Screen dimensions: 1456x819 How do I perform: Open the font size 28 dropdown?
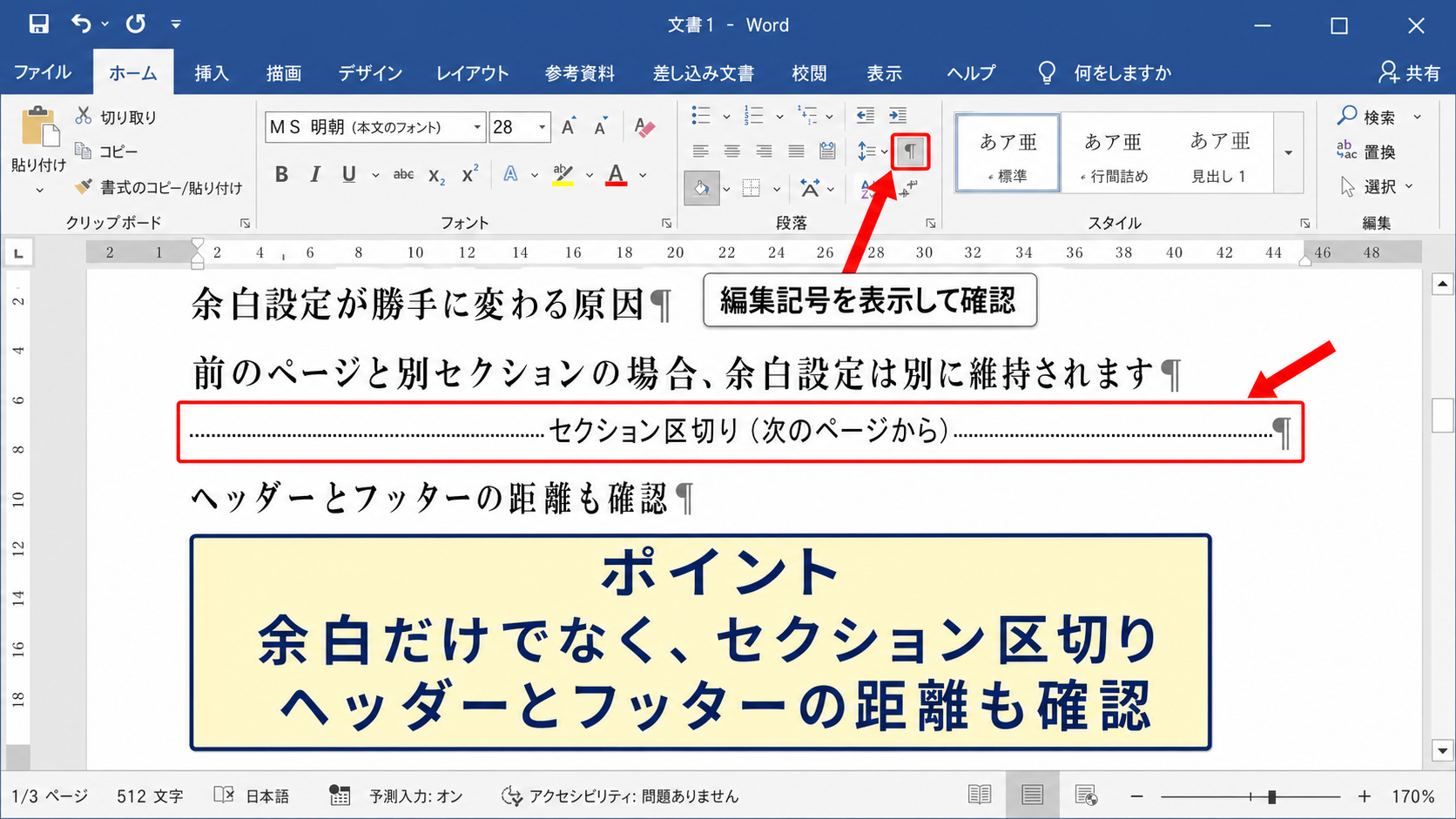tap(543, 127)
